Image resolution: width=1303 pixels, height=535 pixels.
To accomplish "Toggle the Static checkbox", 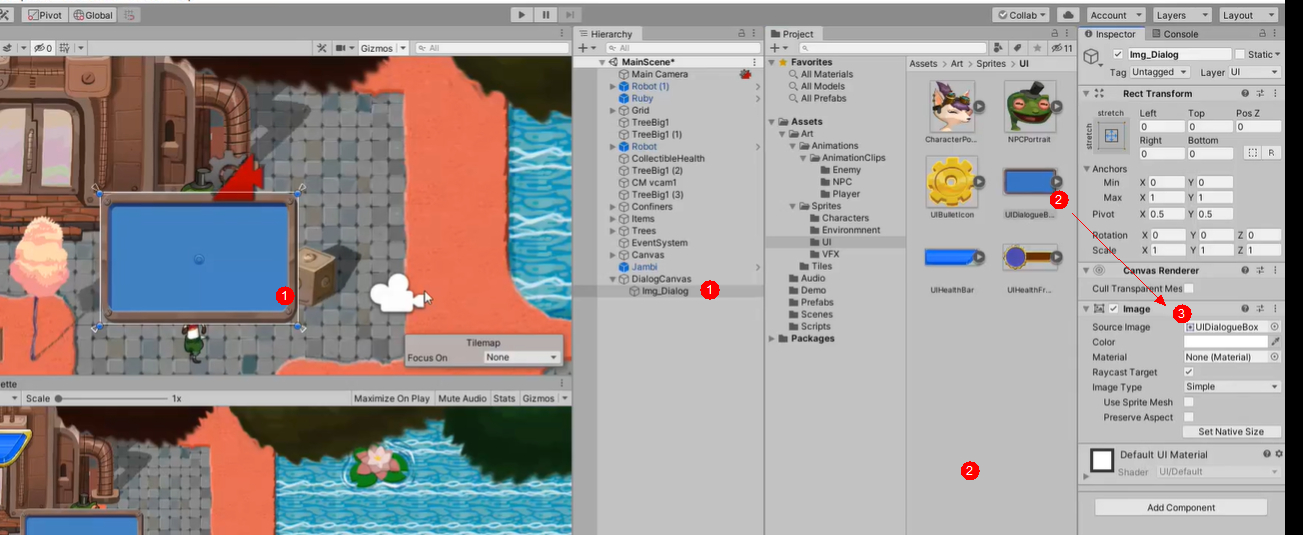I will (x=1240, y=54).
